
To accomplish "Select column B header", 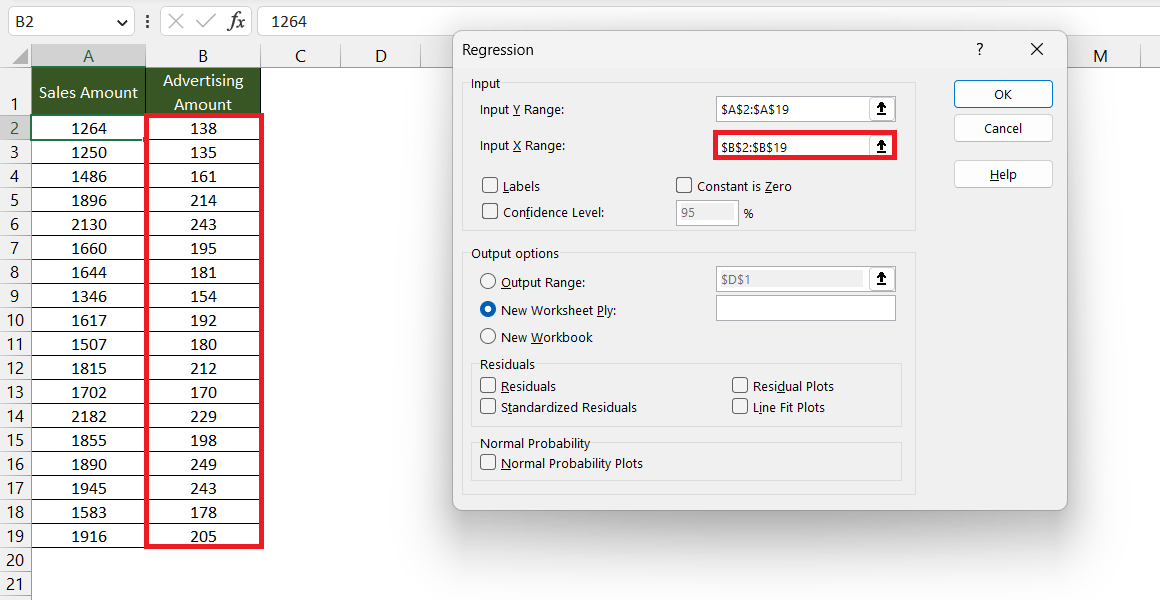I will point(203,55).
